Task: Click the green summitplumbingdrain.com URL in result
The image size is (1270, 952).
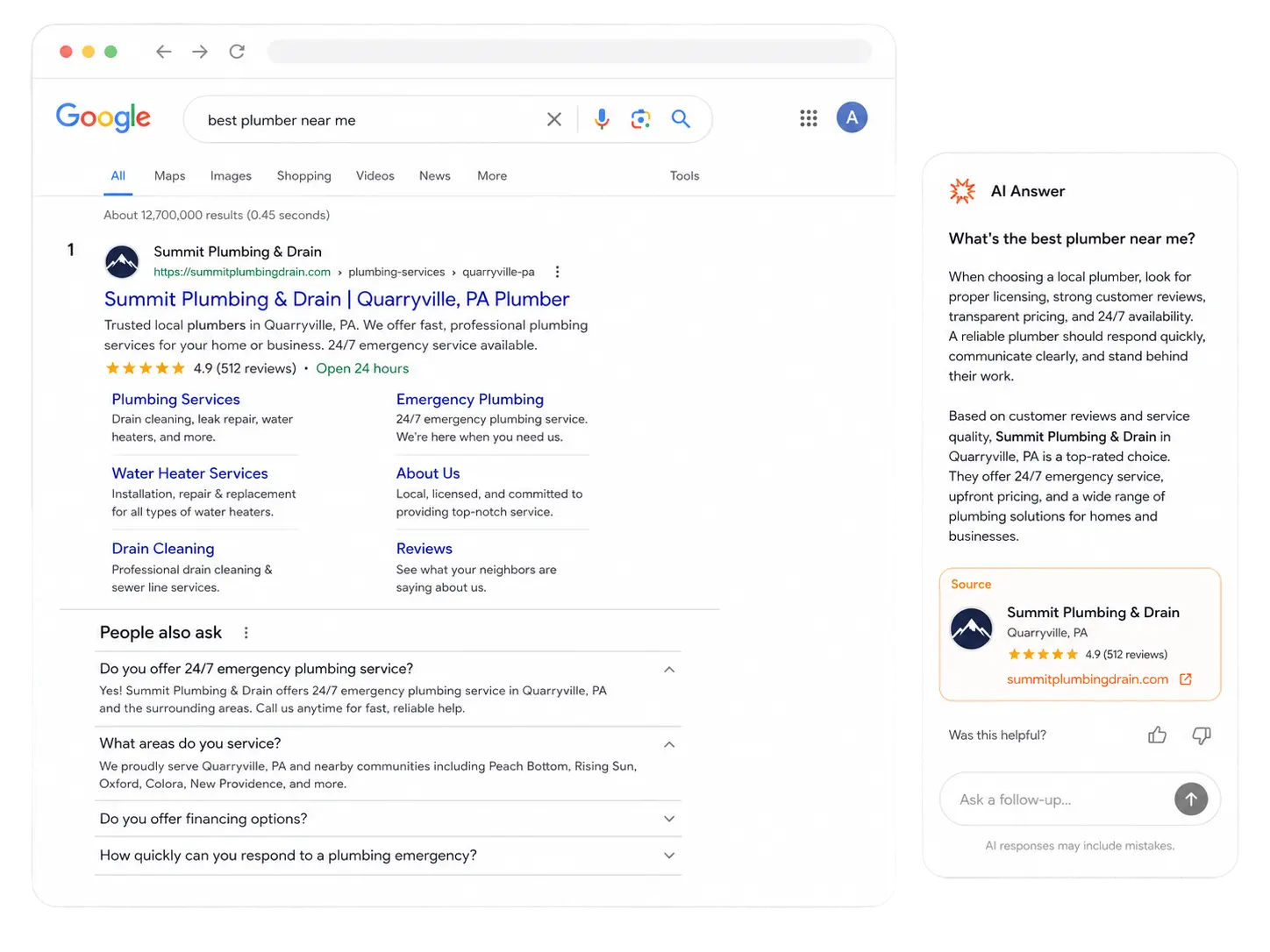Action: point(242,272)
